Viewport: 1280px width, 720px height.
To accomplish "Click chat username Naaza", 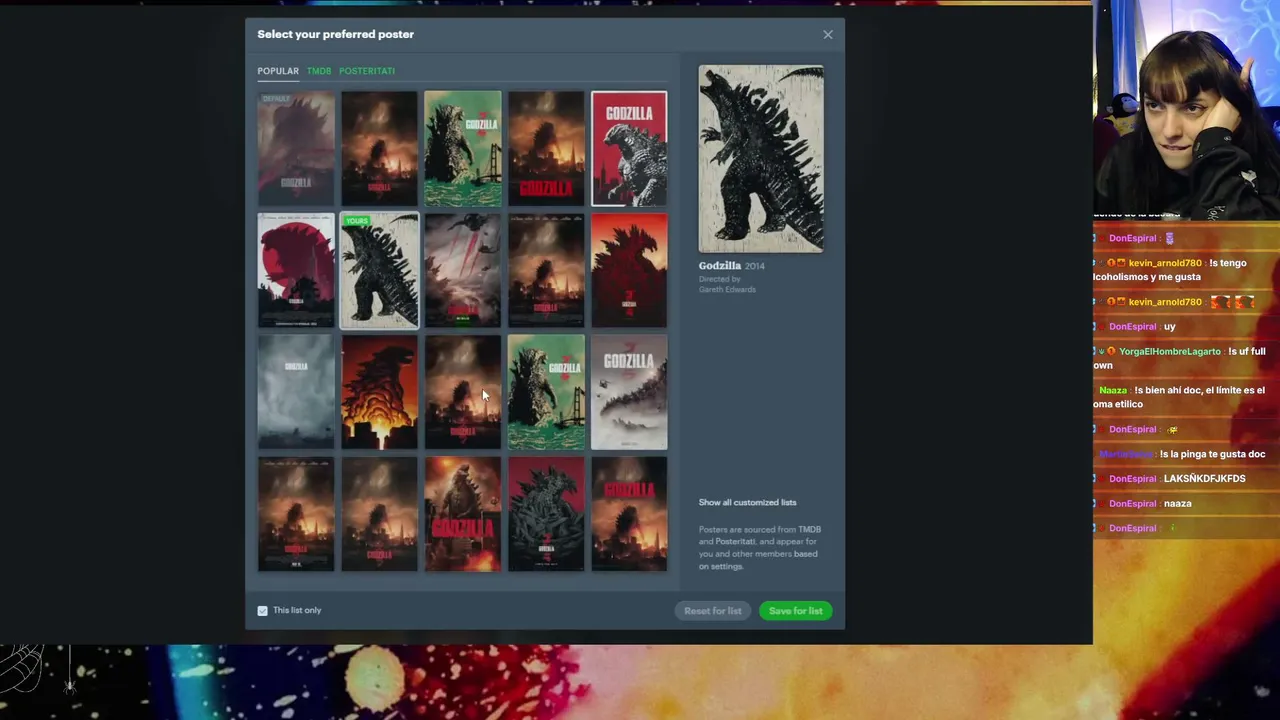I will [1113, 391].
